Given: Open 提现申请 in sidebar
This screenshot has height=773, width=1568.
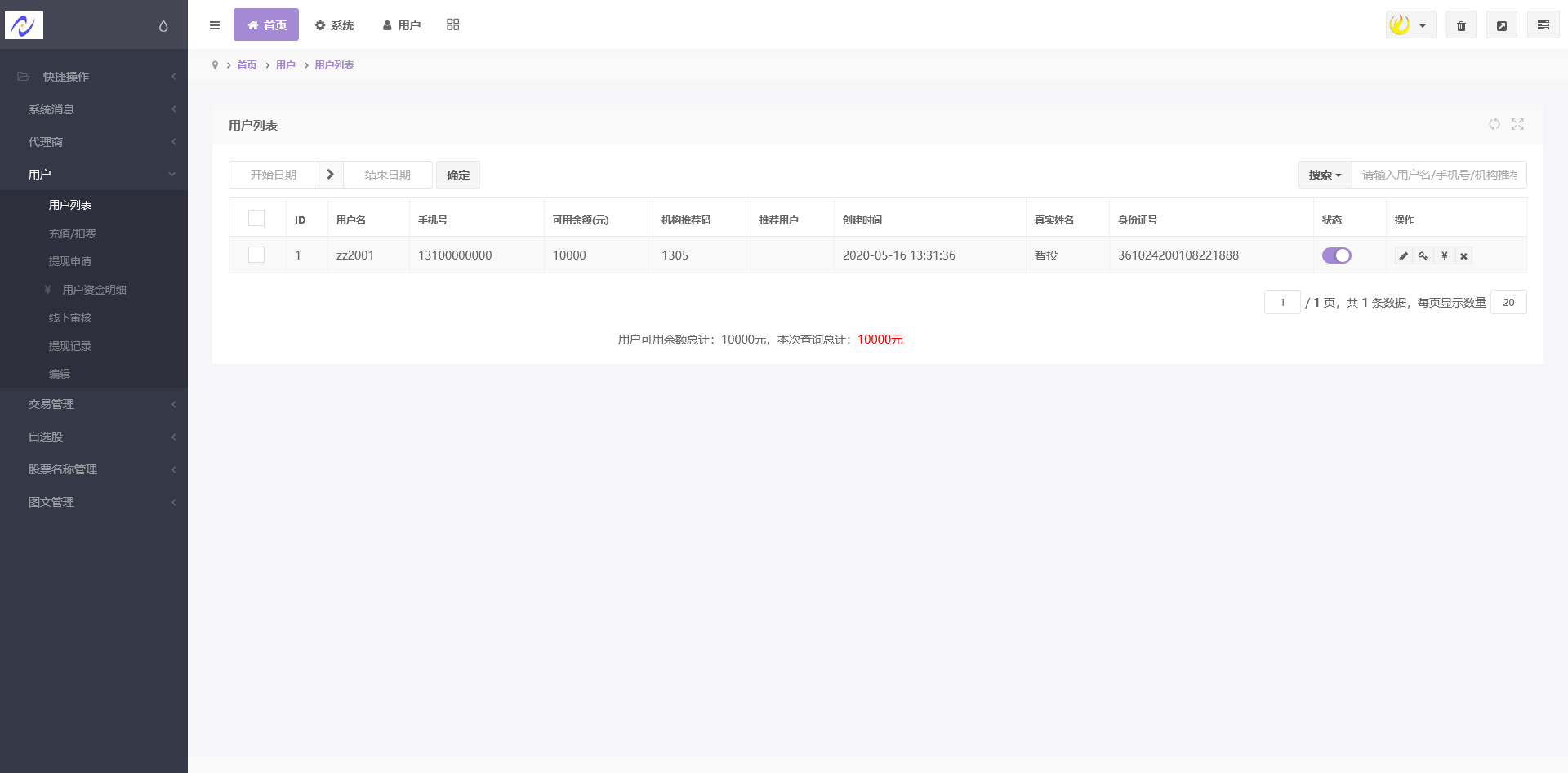Looking at the screenshot, I should pyautogui.click(x=70, y=261).
